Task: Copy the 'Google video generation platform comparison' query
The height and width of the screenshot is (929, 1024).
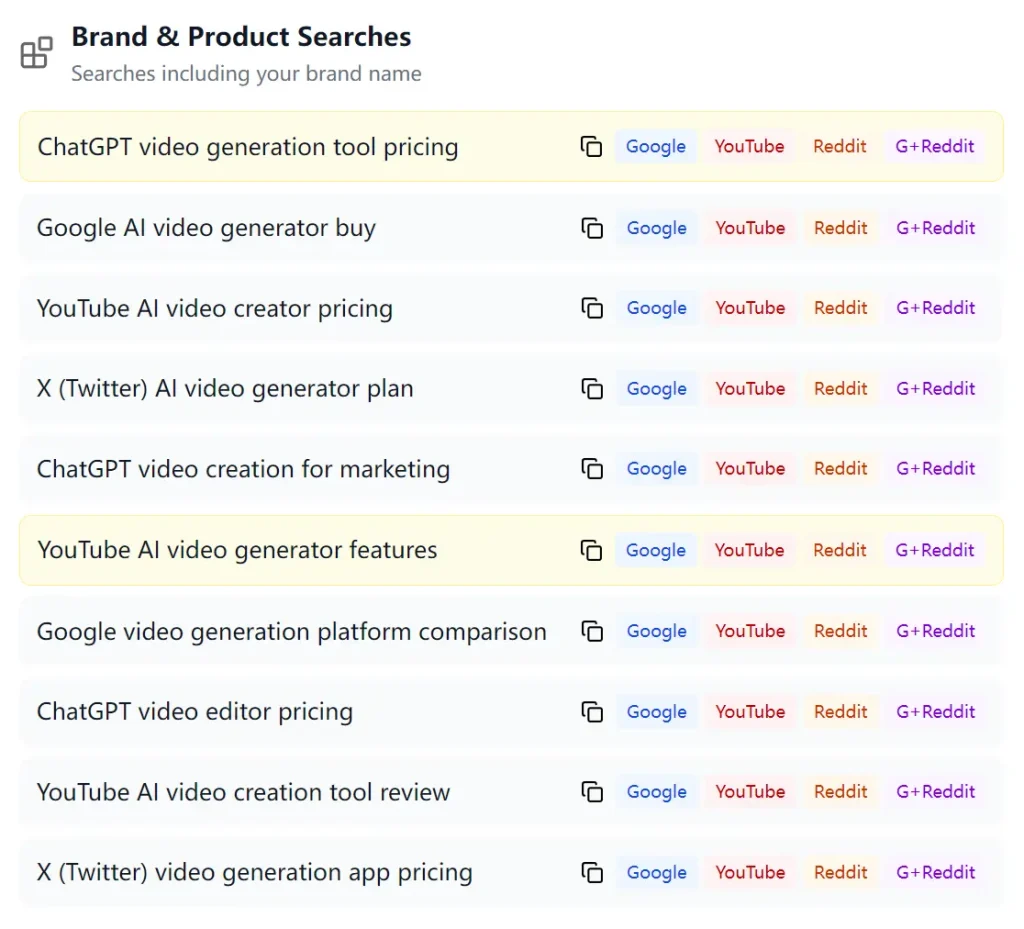Action: pos(591,631)
